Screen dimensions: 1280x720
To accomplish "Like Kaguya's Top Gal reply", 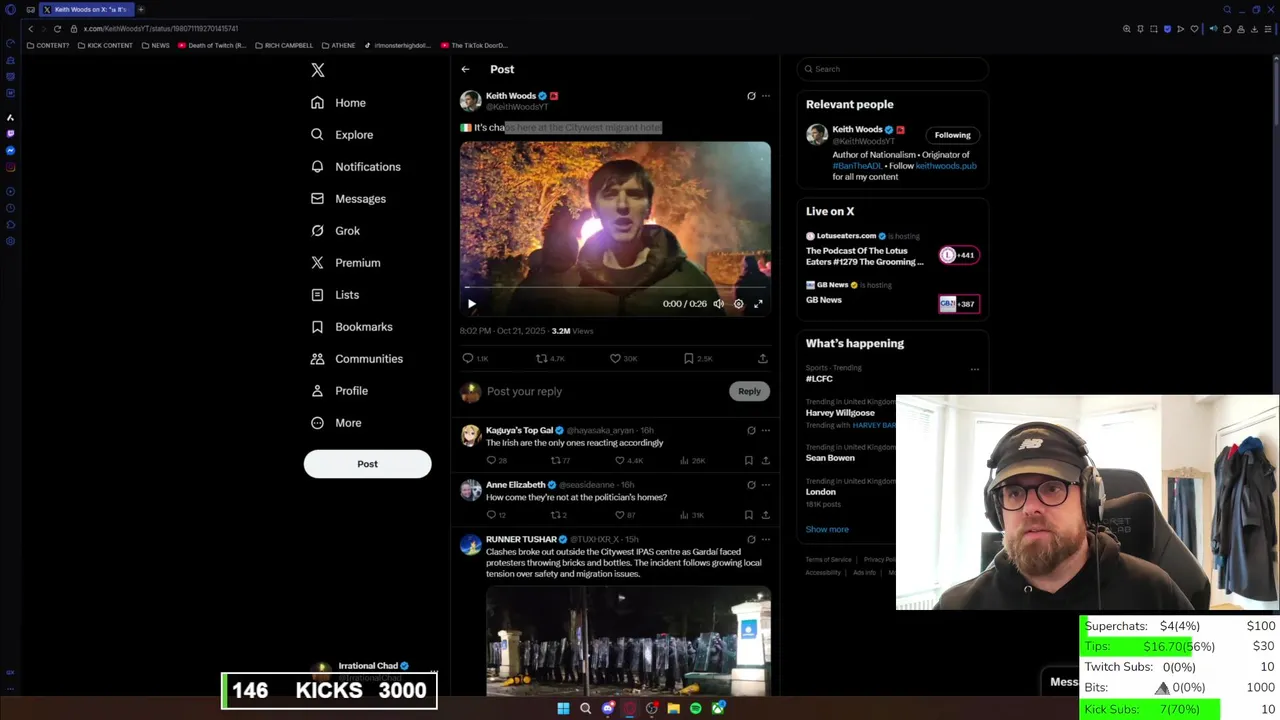I will tap(629, 461).
